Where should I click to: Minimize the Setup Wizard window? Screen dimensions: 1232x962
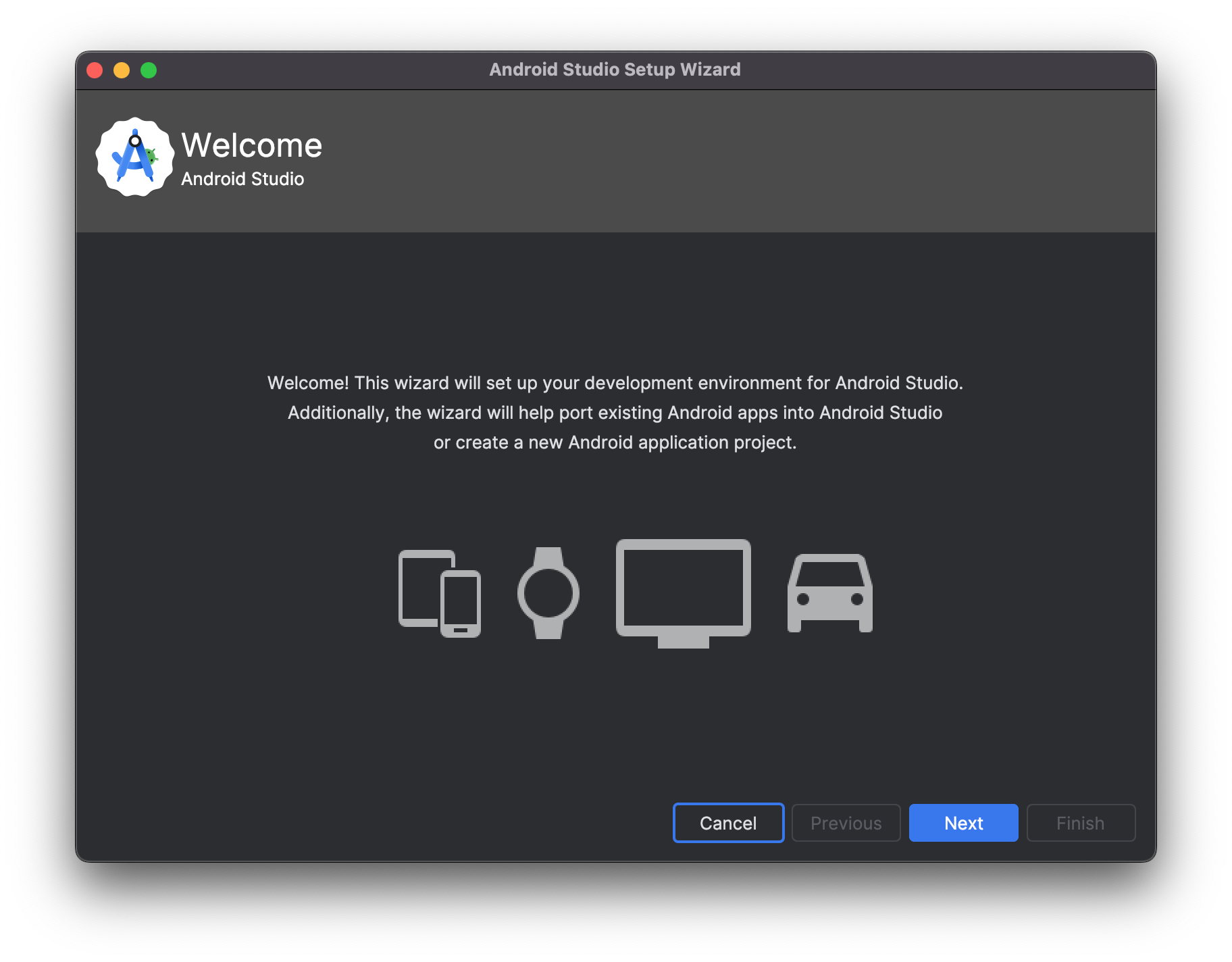(122, 70)
